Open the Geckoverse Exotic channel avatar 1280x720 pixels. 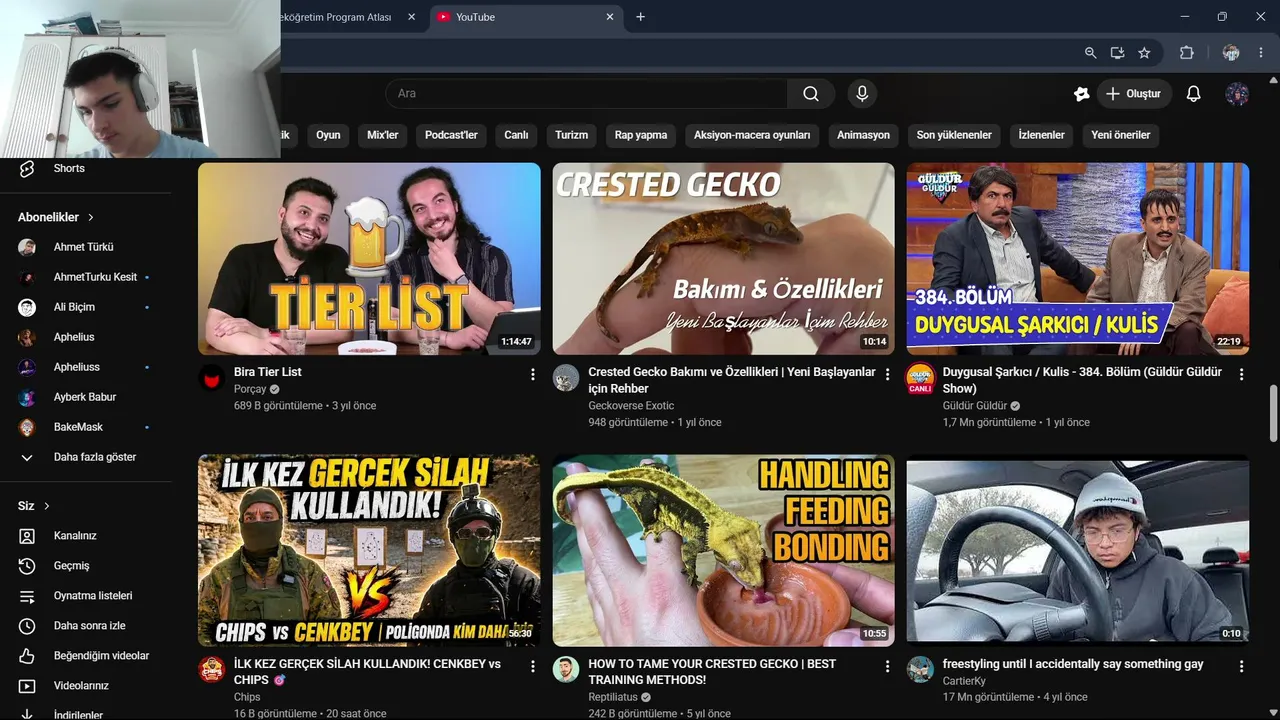[x=566, y=377]
